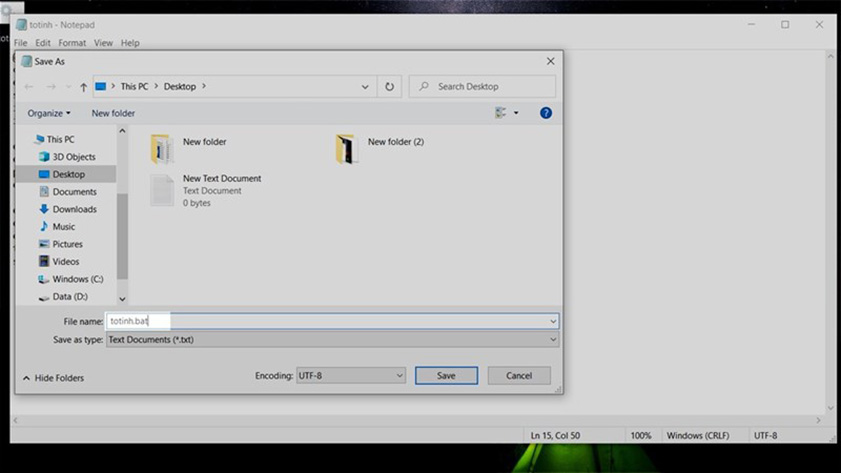Screen dimensions: 841x473
Task: Expand the Save as type dropdown
Action: 332,340
